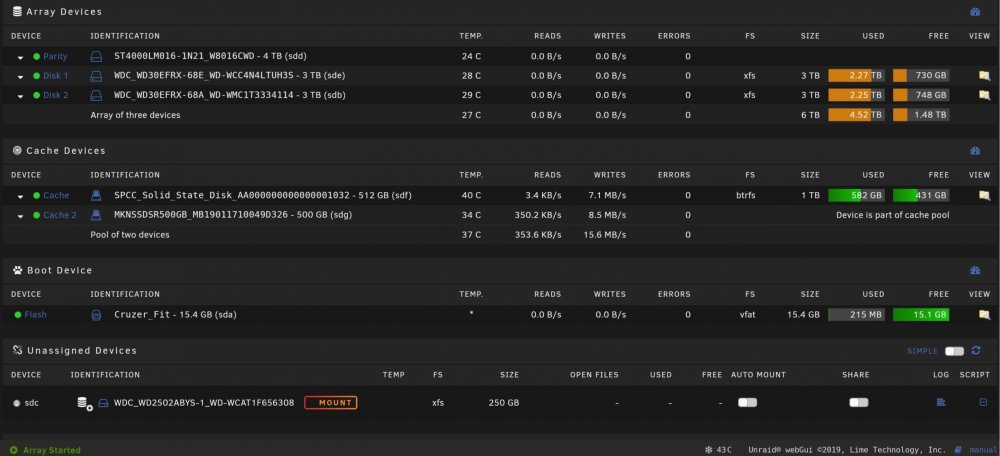
Task: Click the Disk 2 free bar 748 GB
Action: click(x=921, y=96)
